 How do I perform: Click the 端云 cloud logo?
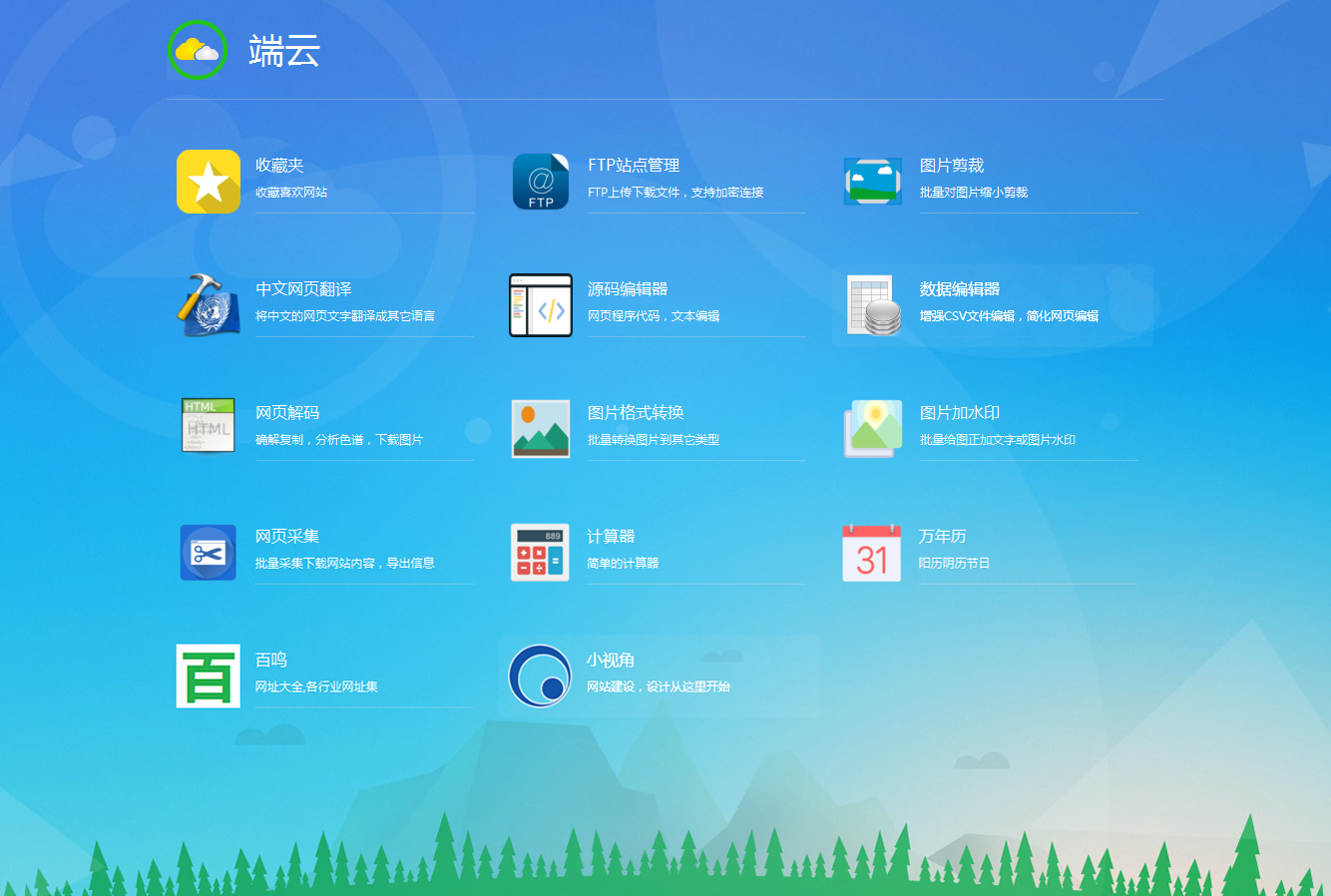coord(197,50)
